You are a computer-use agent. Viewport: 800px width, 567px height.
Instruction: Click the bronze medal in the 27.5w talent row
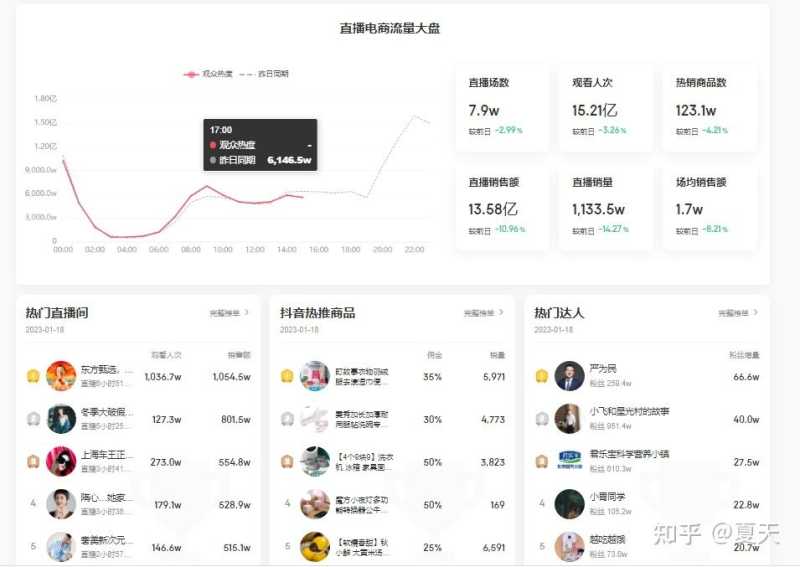(x=541, y=462)
